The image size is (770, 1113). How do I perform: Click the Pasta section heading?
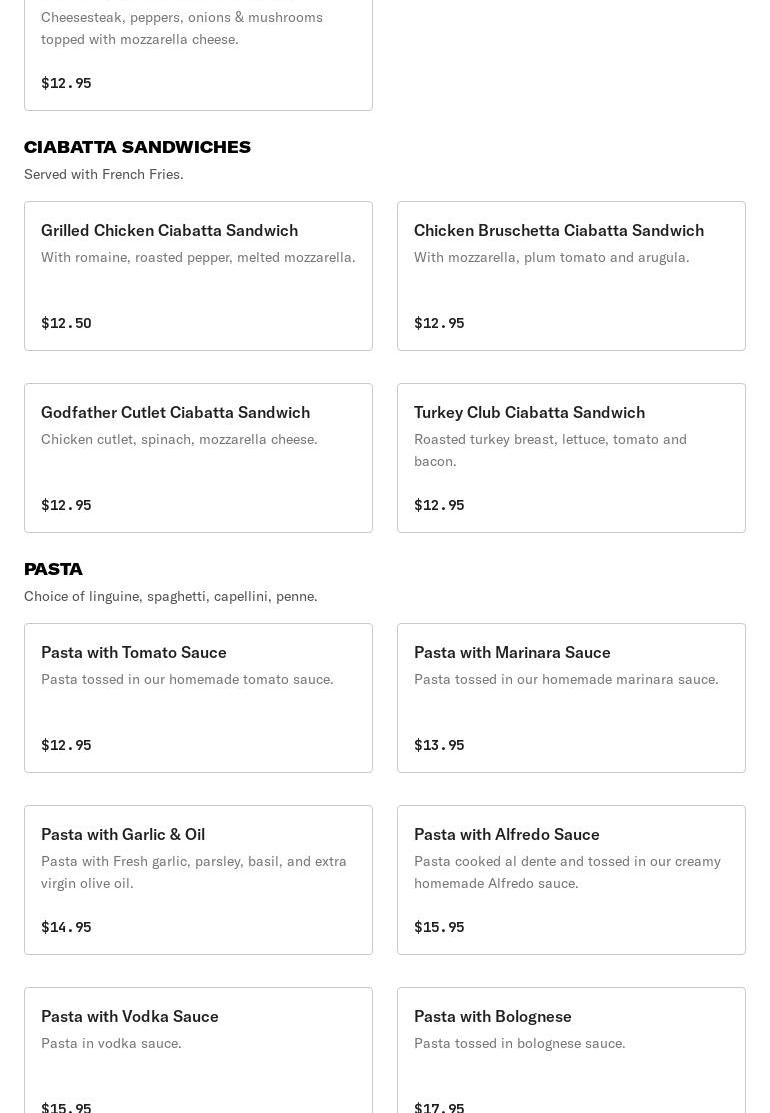point(53,569)
